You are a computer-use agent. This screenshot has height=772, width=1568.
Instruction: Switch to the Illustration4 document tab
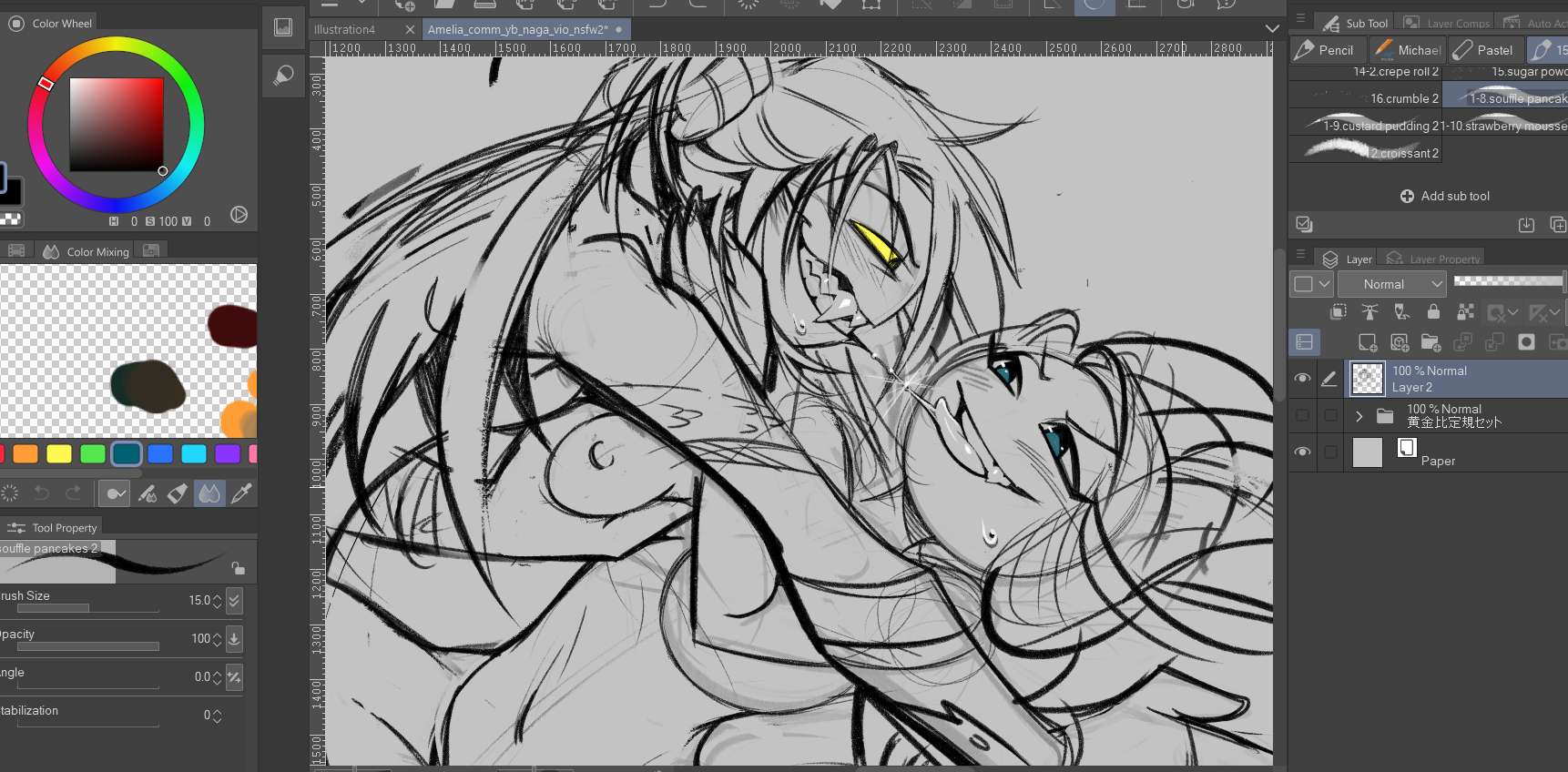click(345, 29)
